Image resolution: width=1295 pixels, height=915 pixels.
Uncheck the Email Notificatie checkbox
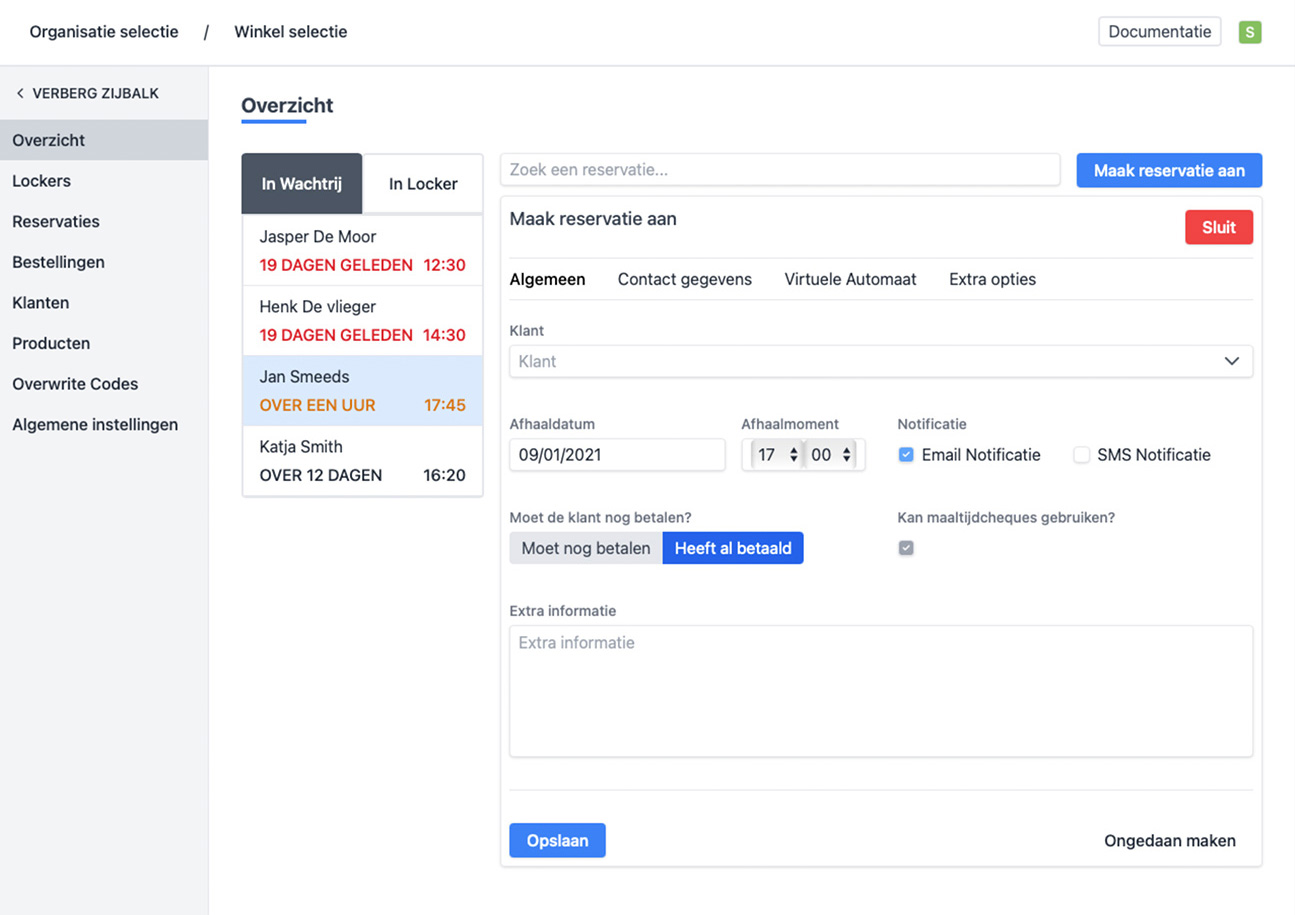pyautogui.click(x=906, y=455)
